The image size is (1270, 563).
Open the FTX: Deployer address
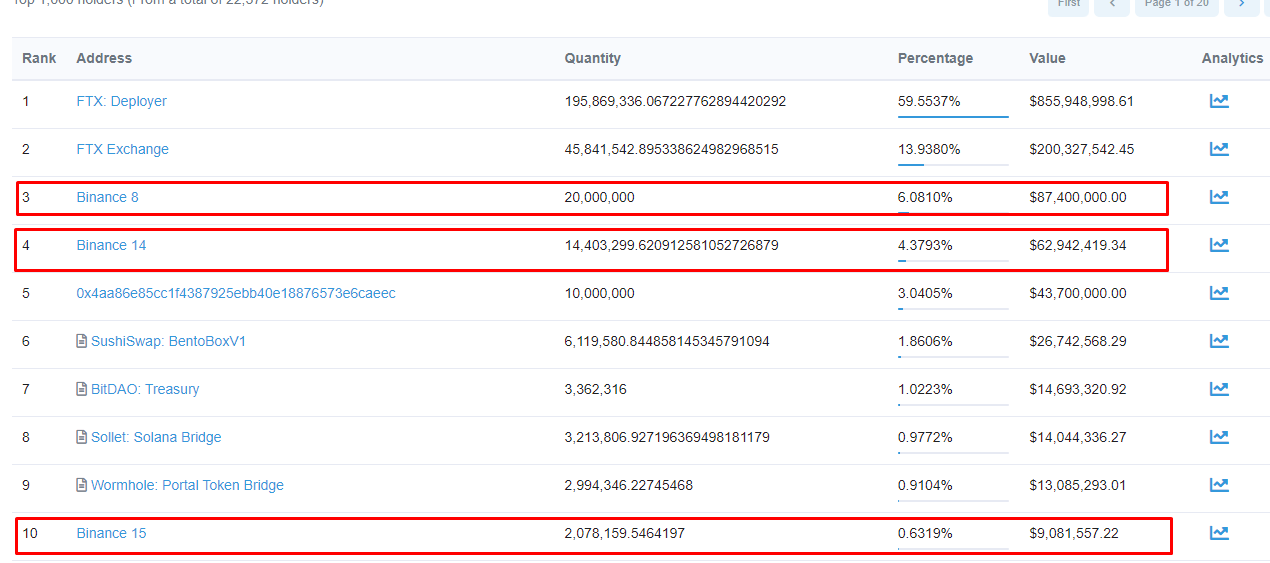pos(122,101)
